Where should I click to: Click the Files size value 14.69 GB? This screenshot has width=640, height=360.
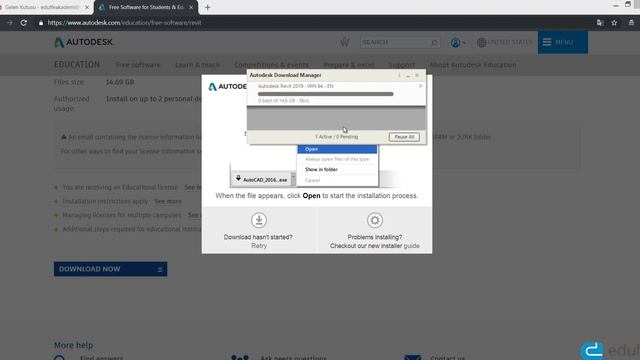(x=120, y=82)
